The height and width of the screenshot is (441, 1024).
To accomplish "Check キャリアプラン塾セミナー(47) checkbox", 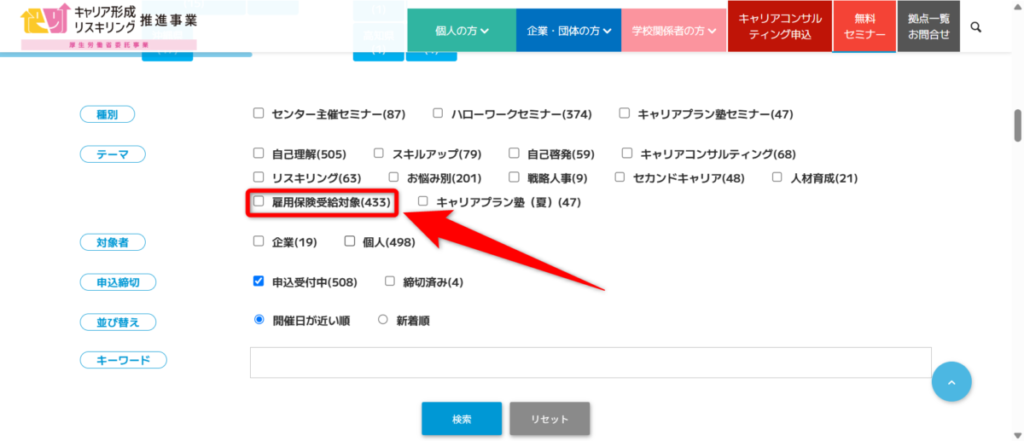I will (x=624, y=114).
